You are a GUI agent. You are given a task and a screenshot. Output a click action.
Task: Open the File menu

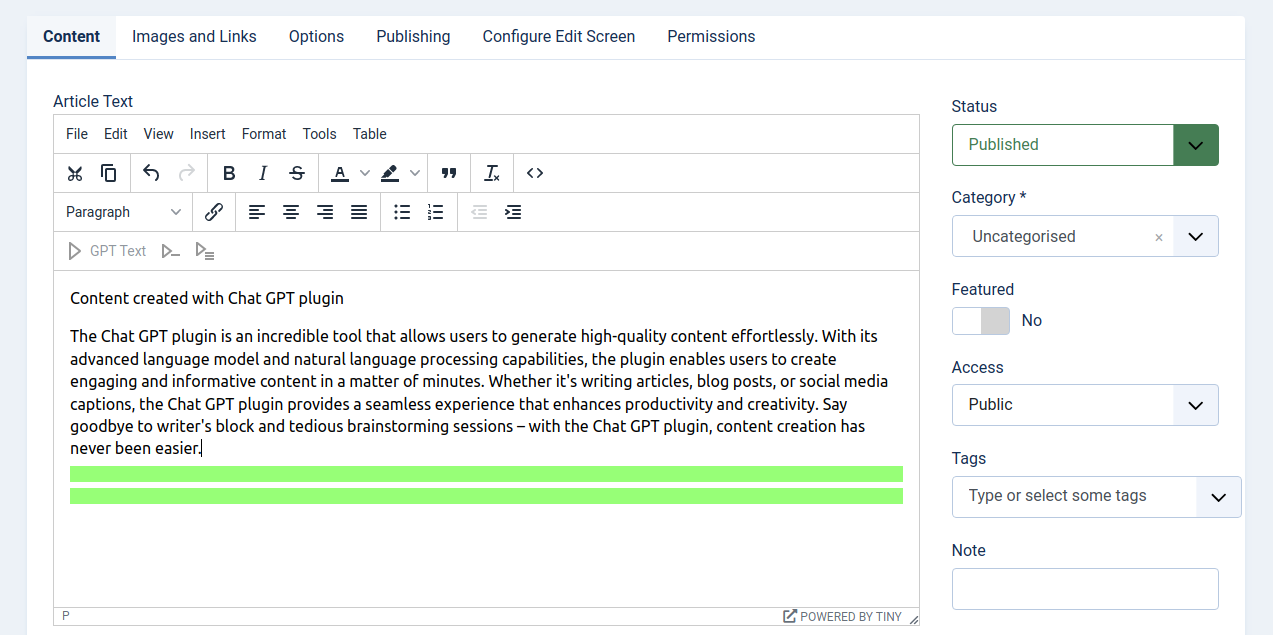click(x=77, y=134)
